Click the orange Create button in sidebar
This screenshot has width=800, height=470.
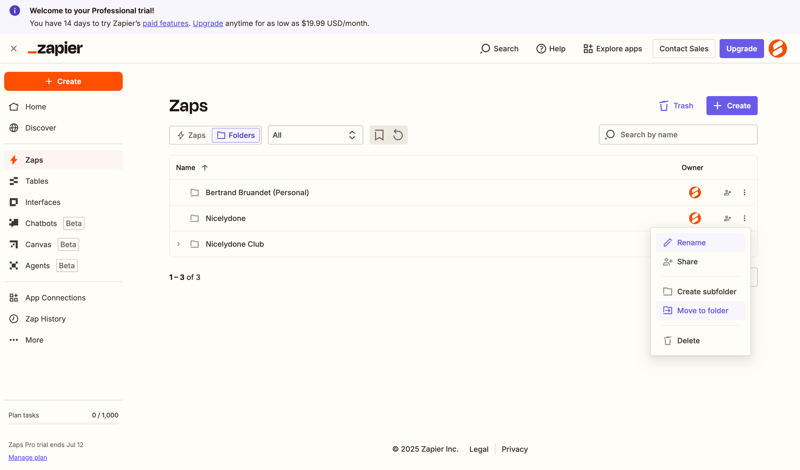(x=63, y=81)
